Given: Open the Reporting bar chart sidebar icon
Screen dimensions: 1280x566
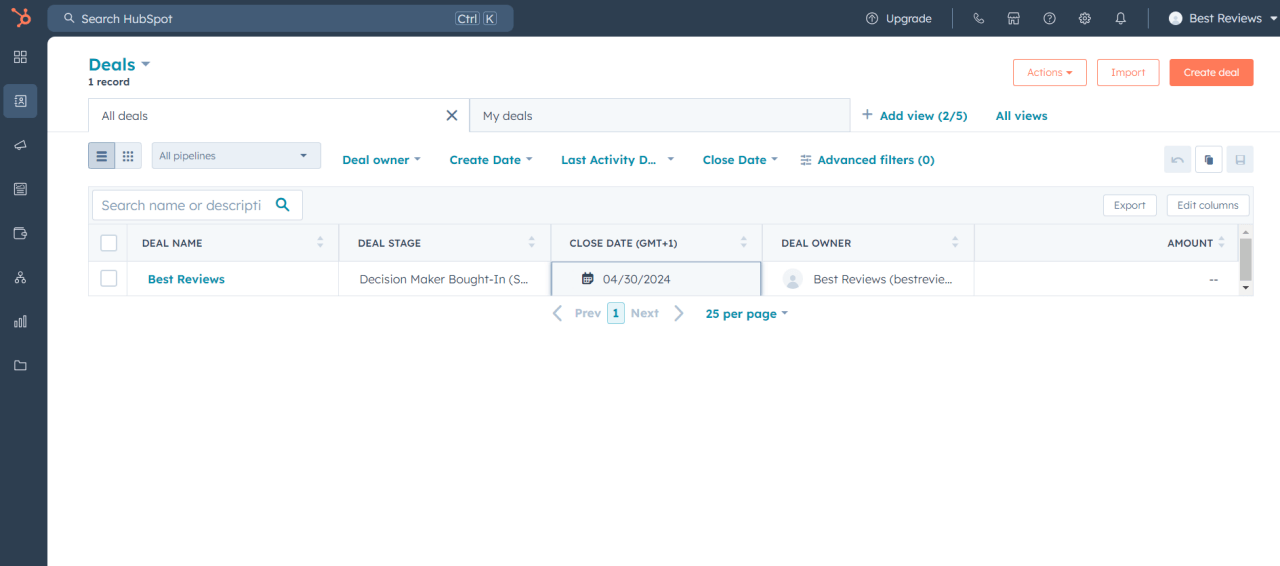Looking at the screenshot, I should tap(20, 321).
